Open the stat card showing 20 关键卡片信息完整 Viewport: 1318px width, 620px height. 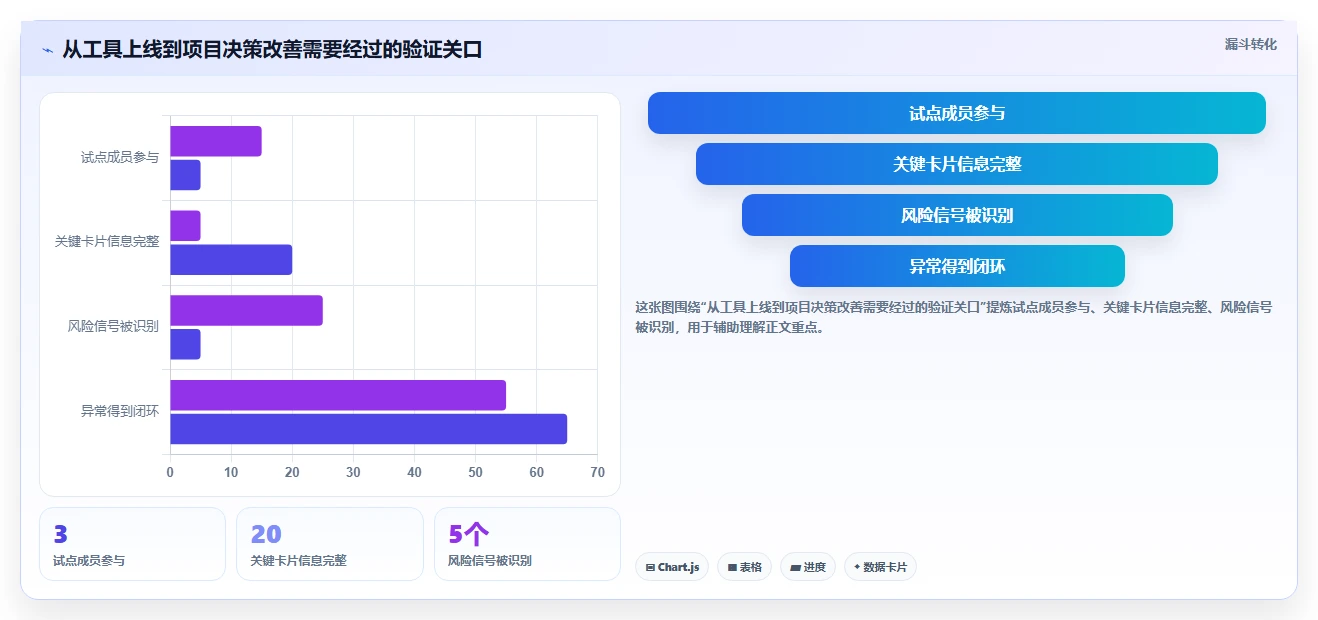click(330, 544)
